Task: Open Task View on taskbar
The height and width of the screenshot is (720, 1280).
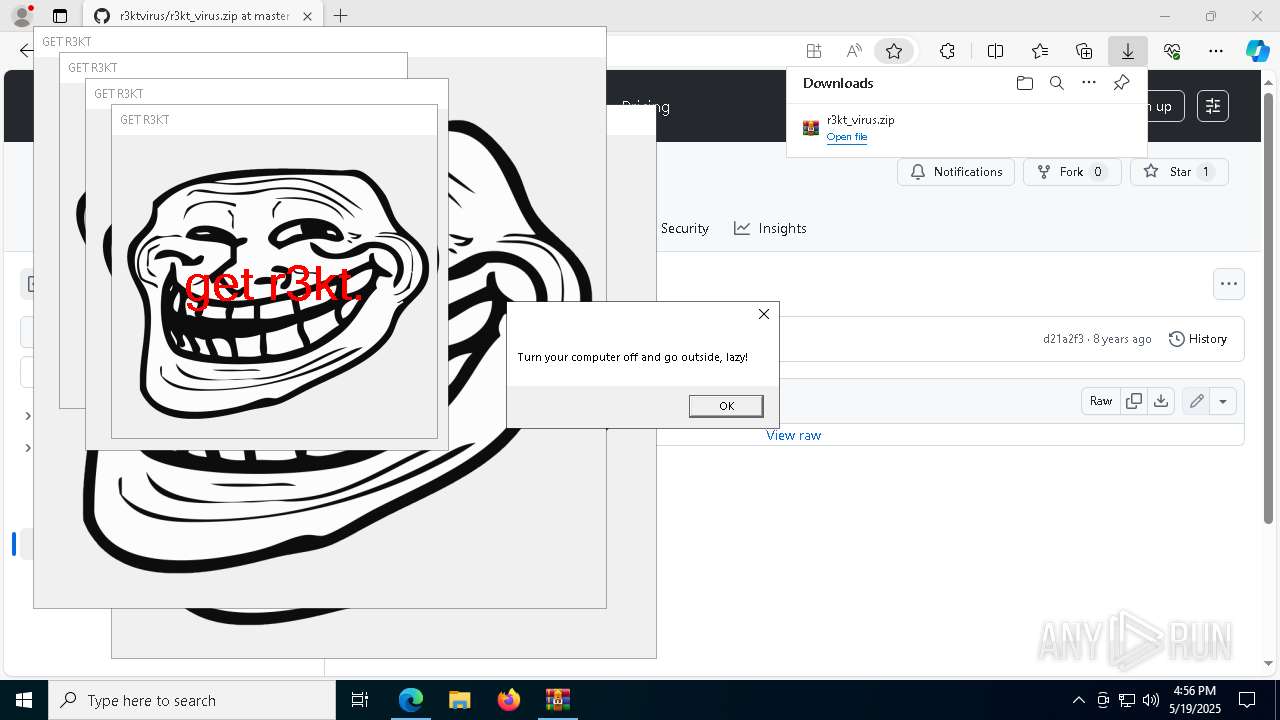Action: (x=360, y=700)
